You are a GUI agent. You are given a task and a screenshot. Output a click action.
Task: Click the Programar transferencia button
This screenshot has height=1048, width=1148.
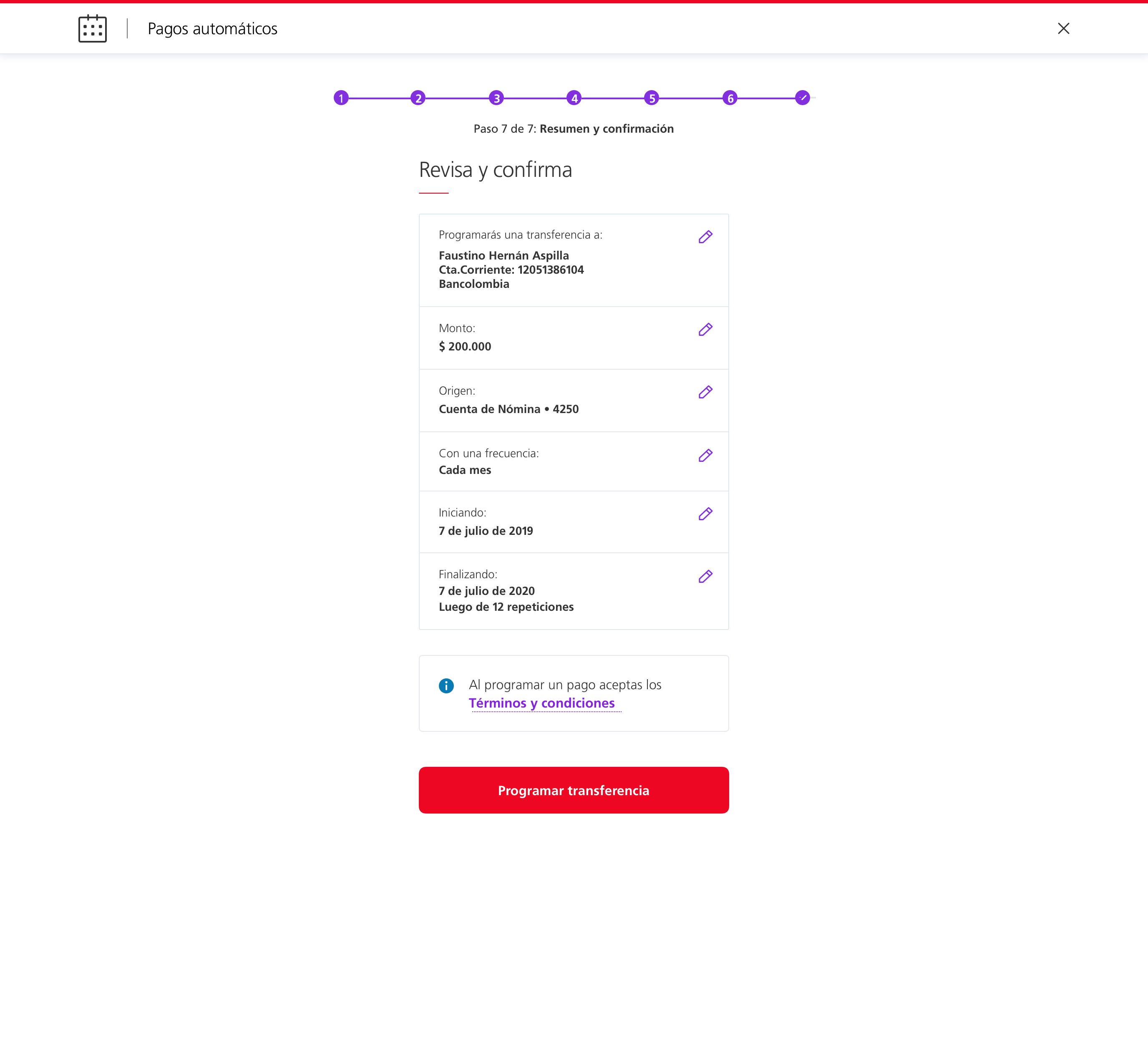tap(574, 790)
